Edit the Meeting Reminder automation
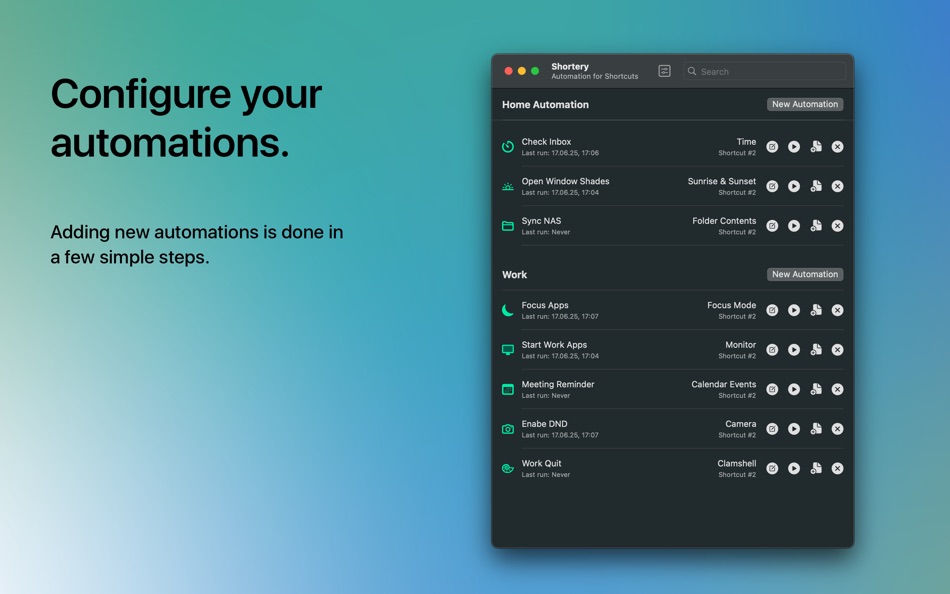 click(x=772, y=389)
